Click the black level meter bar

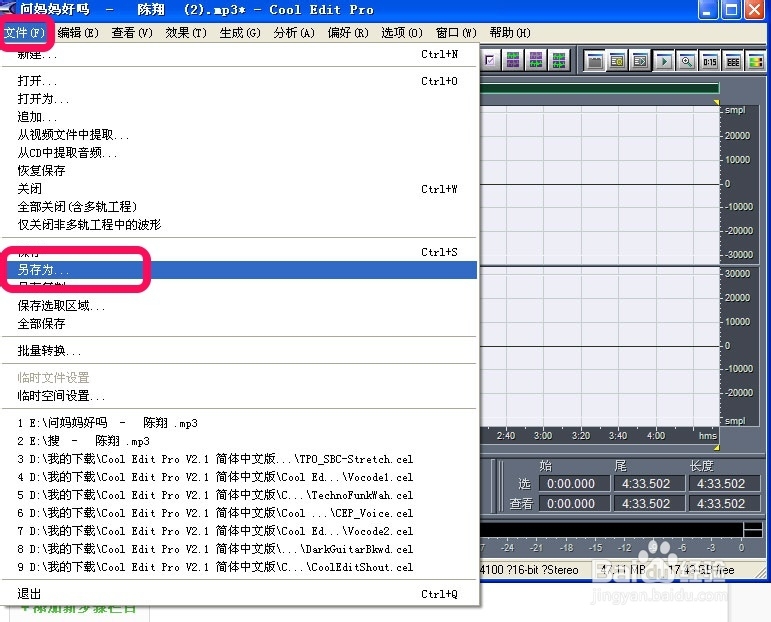tap(611, 530)
